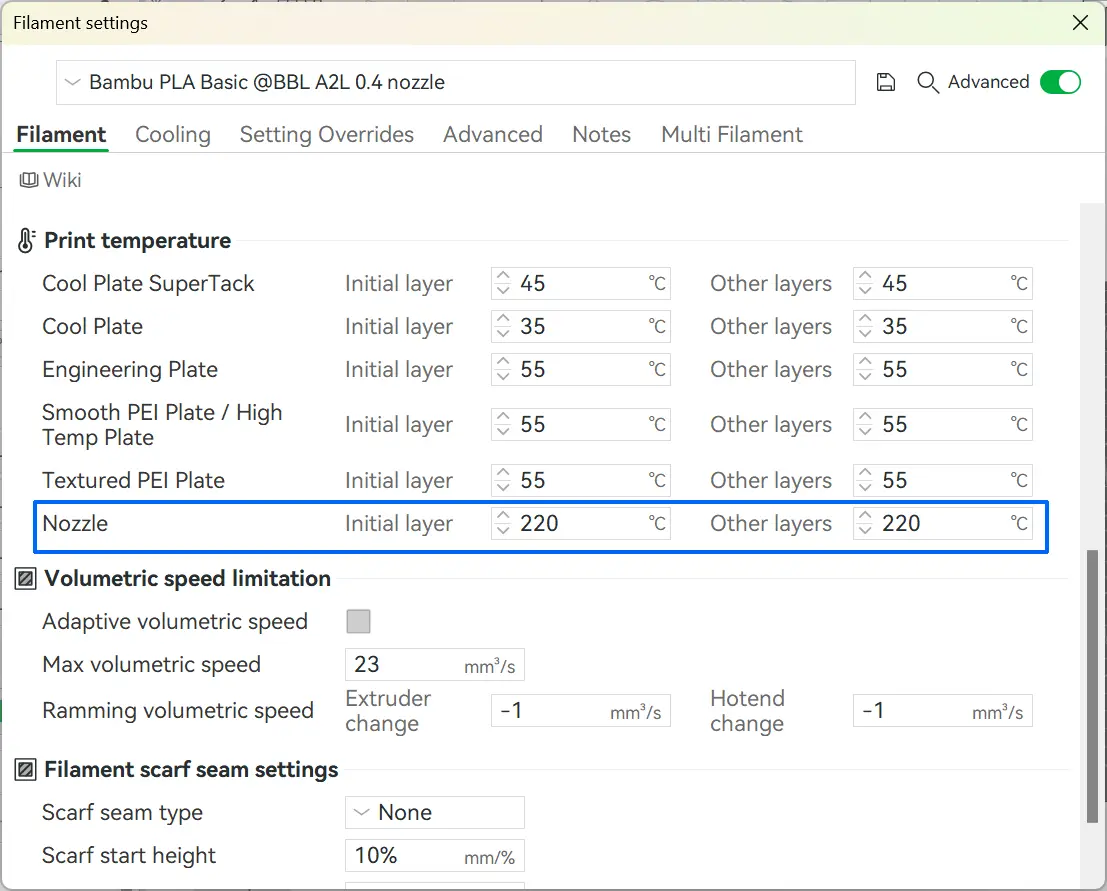
Task: Open the Multi Filament tab
Action: pyautogui.click(x=732, y=134)
